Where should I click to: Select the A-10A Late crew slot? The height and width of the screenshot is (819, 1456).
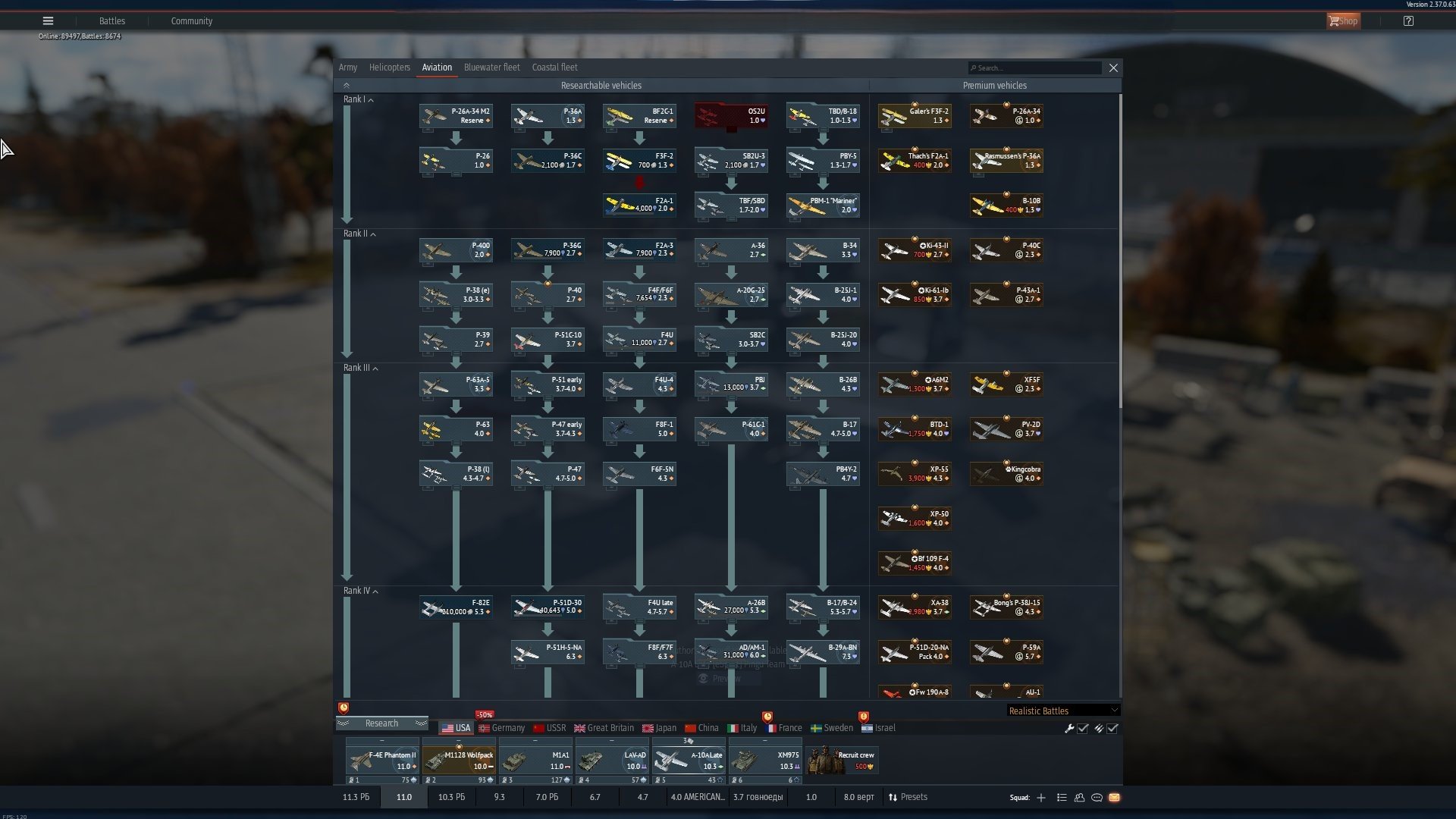tap(689, 761)
